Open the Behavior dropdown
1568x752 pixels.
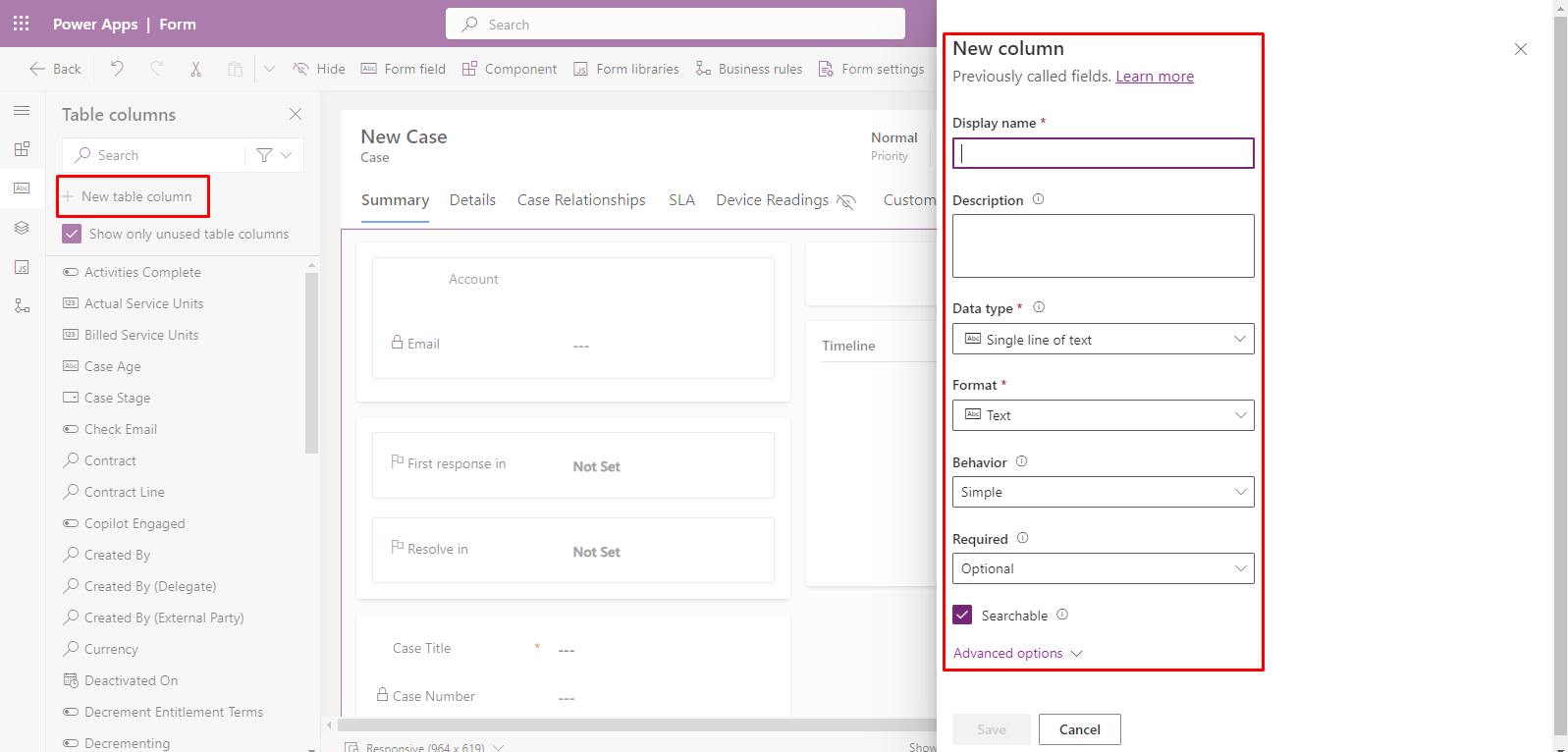pyautogui.click(x=1103, y=492)
